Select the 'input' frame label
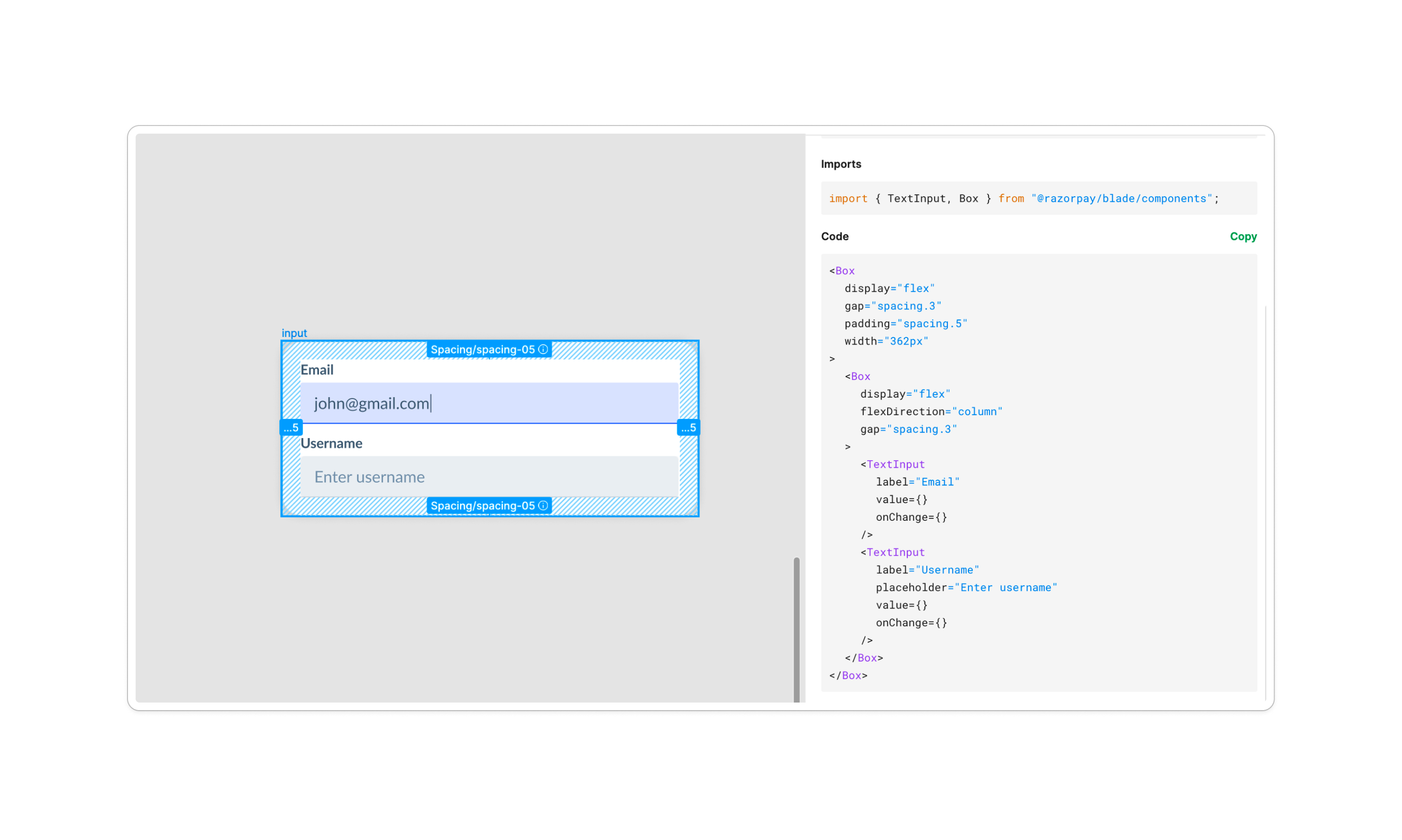The width and height of the screenshot is (1402, 840). (294, 333)
